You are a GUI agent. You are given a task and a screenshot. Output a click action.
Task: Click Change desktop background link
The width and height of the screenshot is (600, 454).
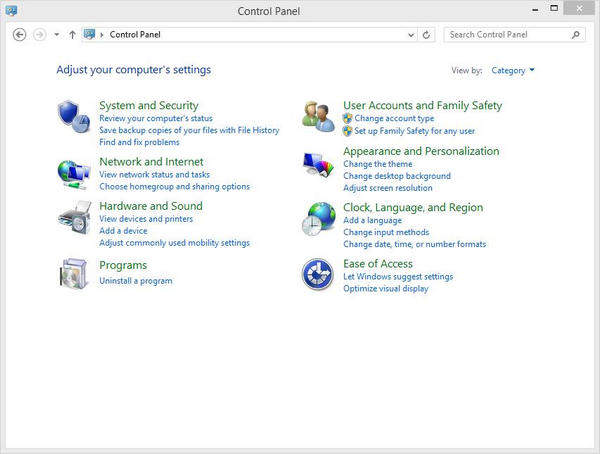coord(397,176)
